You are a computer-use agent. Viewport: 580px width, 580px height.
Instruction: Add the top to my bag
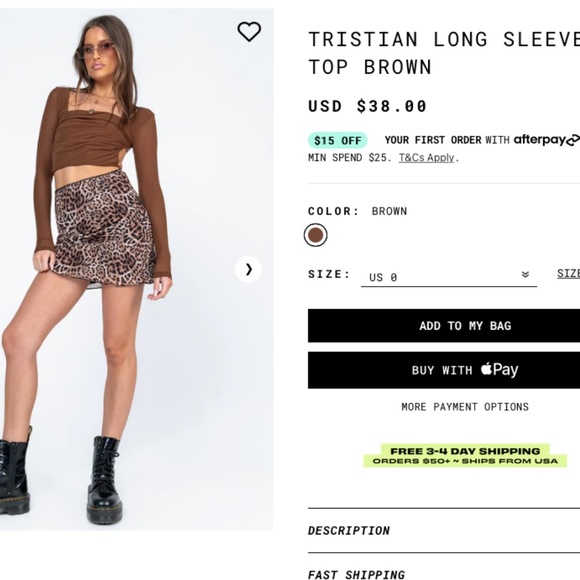coord(444,326)
